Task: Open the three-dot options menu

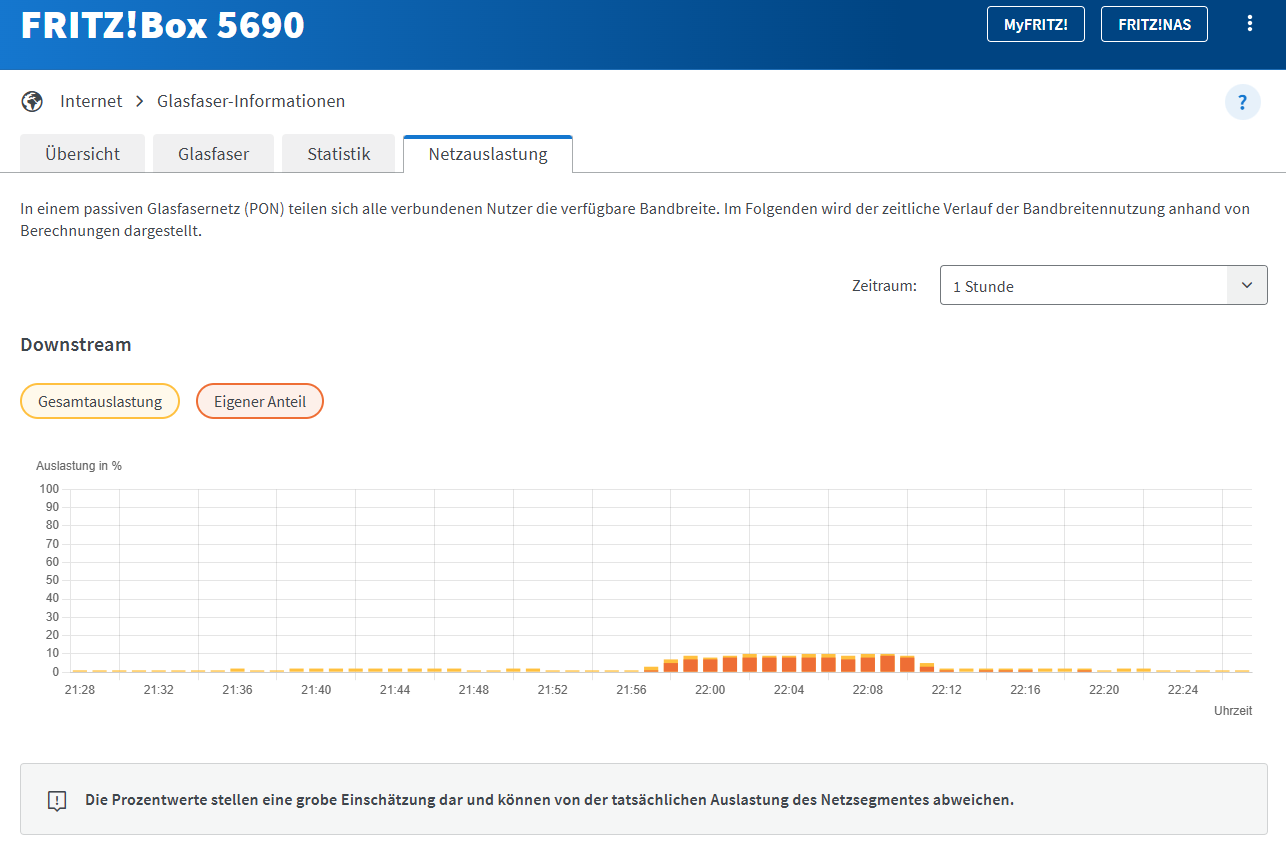Action: (x=1249, y=24)
